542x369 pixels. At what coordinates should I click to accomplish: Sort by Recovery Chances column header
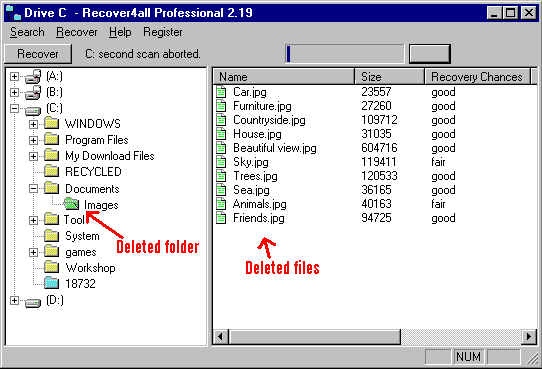478,76
